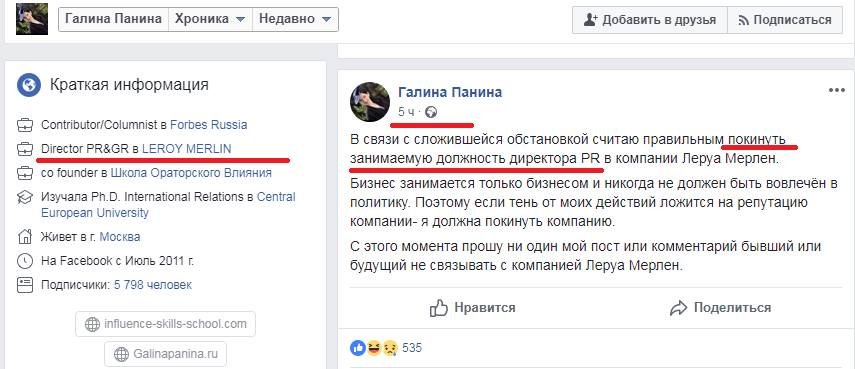Open influence-skills-school.com website button
Image resolution: width=855 pixels, height=369 pixels.
(166, 325)
